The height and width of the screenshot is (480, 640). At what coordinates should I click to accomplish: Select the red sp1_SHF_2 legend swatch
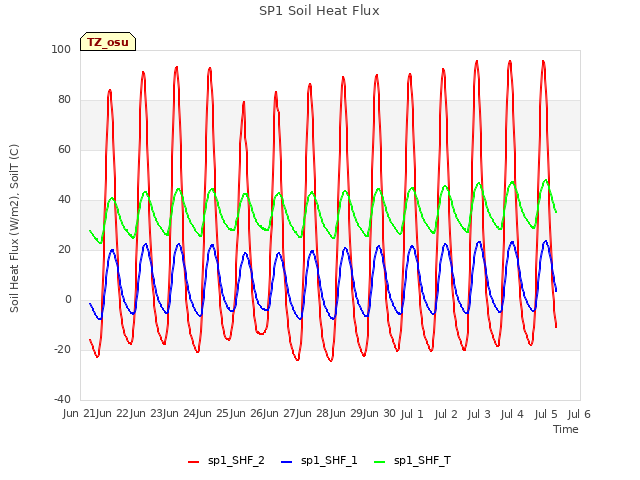coord(193,461)
